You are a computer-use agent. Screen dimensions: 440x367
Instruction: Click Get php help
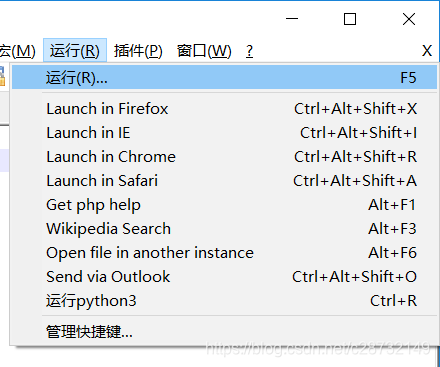(224, 205)
